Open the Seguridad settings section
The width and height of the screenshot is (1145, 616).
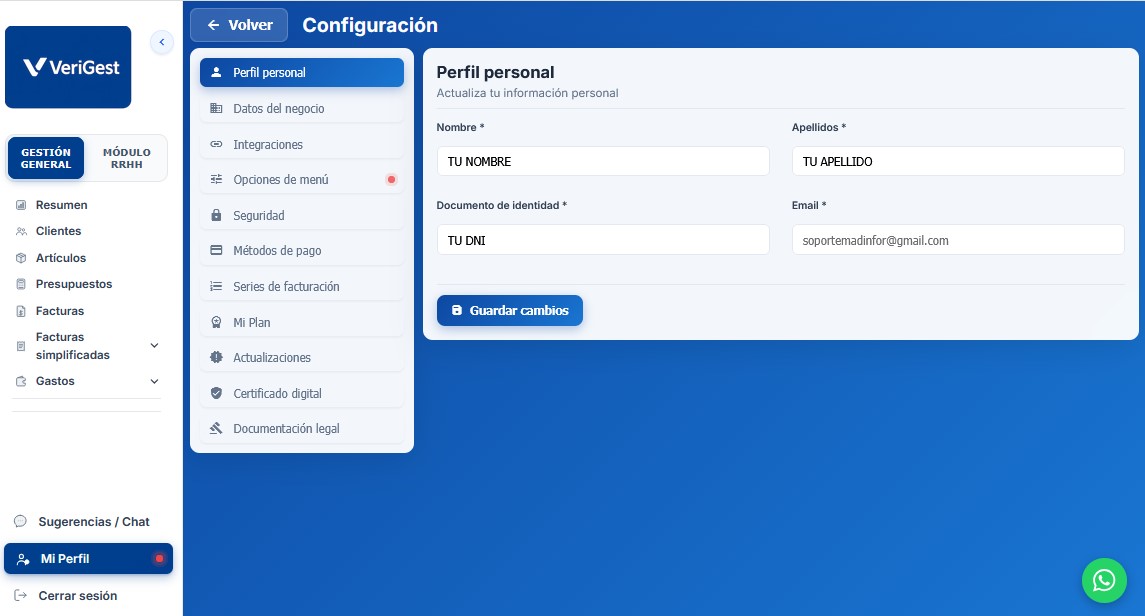[x=302, y=215]
